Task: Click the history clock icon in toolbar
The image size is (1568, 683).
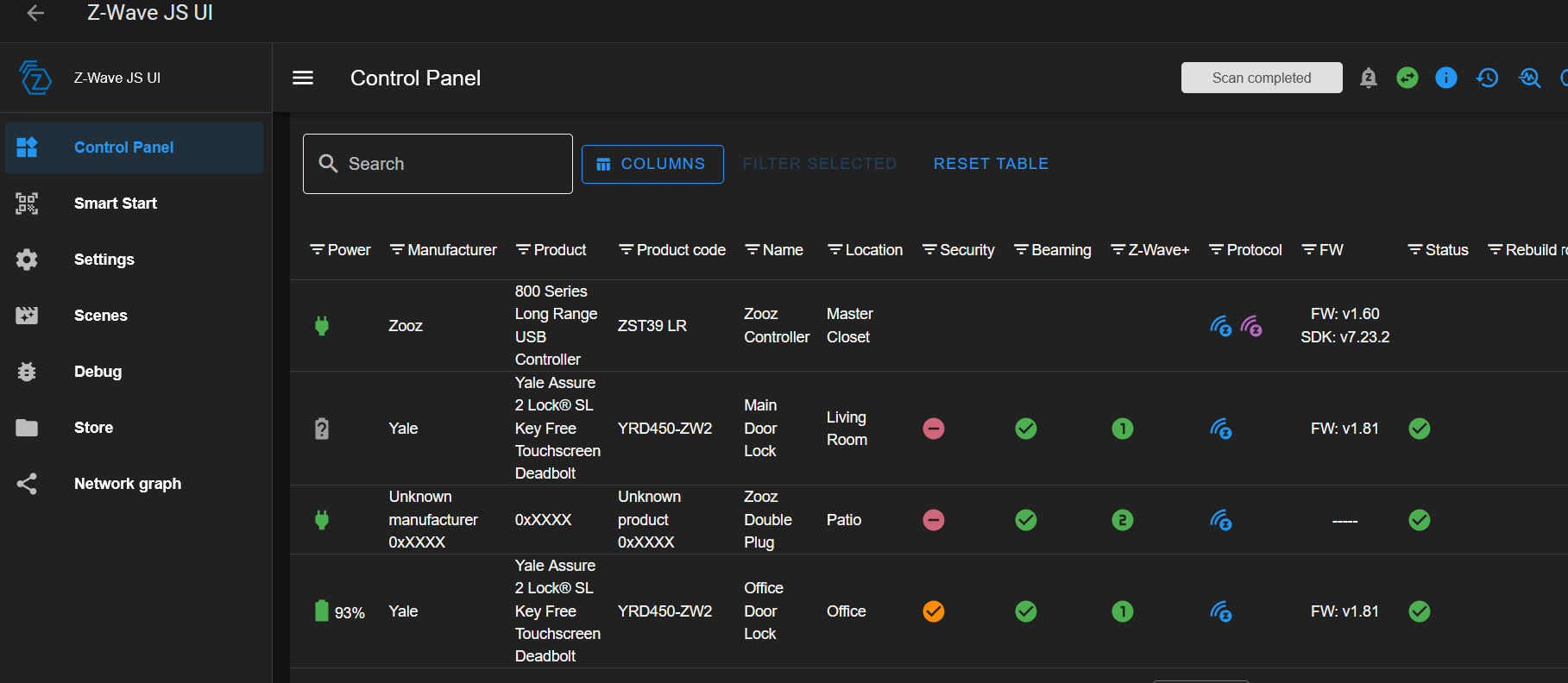Action: [x=1487, y=78]
